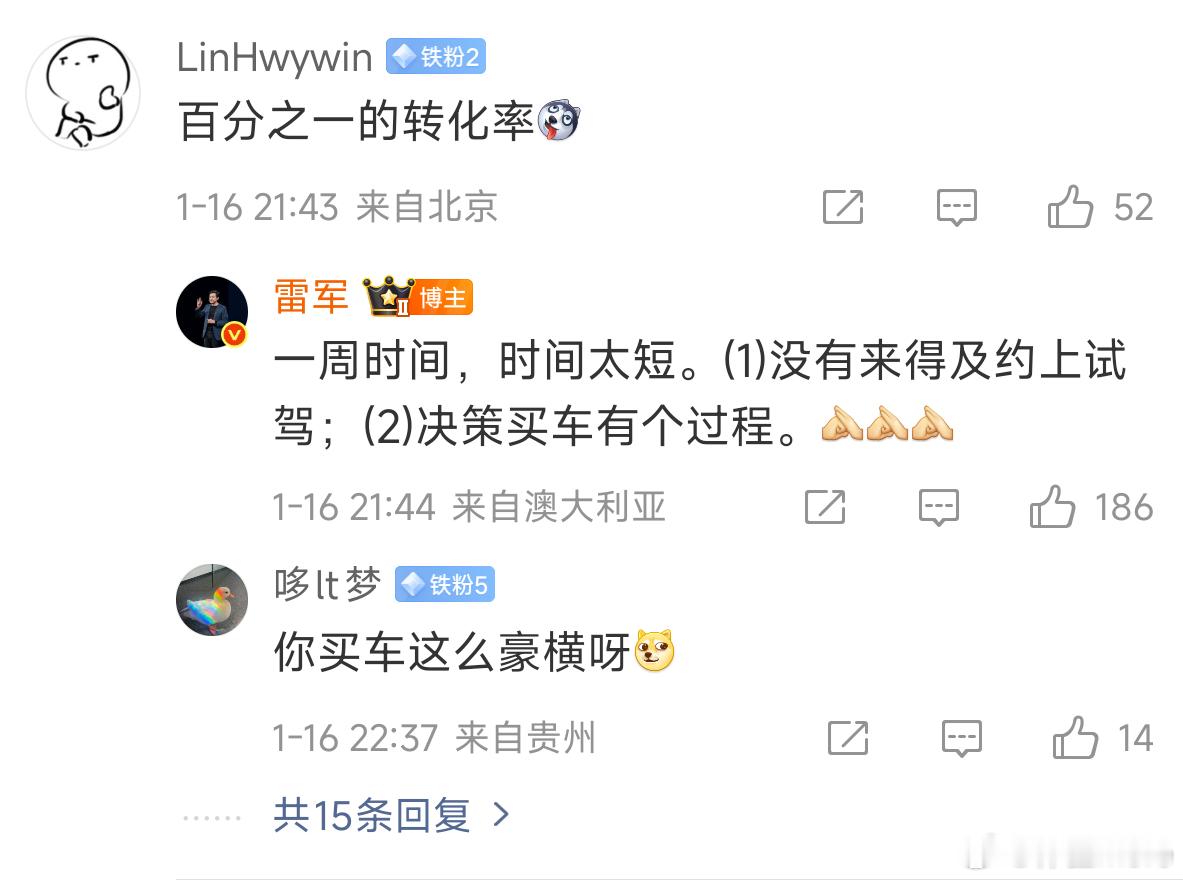Viewport: 1183px width, 881px height.
Task: Repost 雷军's reply using share icon
Action: 825,507
